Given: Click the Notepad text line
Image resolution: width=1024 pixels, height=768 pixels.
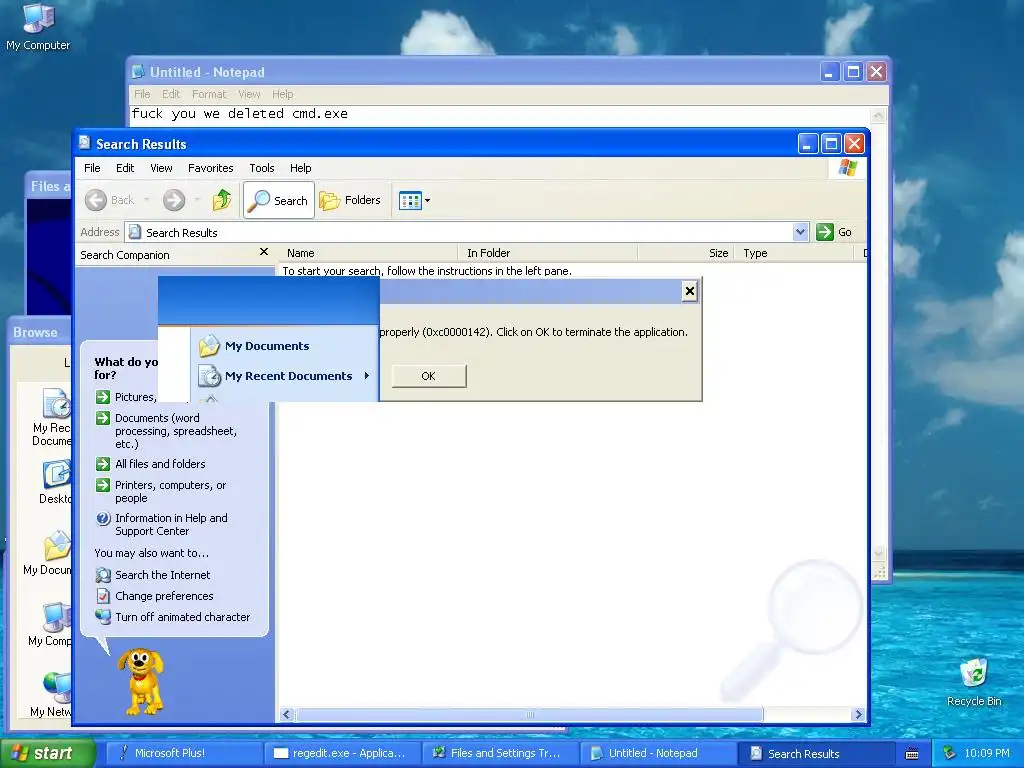Looking at the screenshot, I should pyautogui.click(x=239, y=114).
